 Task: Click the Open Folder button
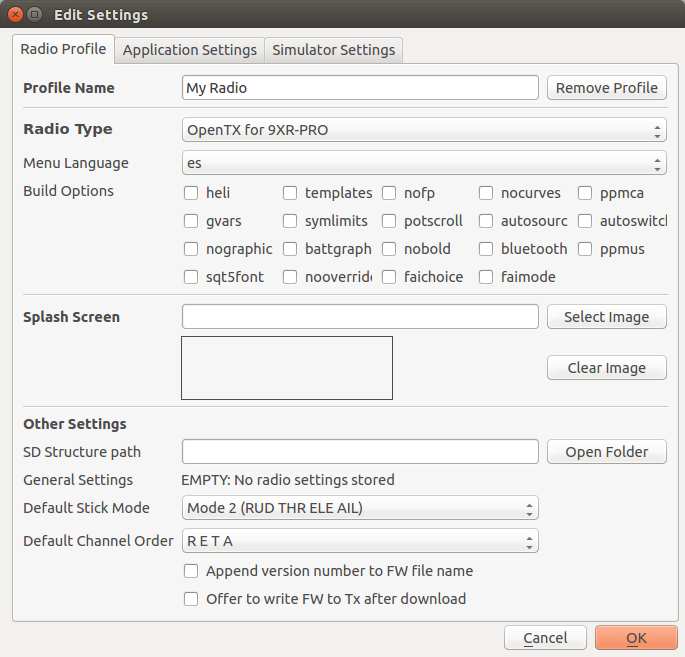coord(606,452)
